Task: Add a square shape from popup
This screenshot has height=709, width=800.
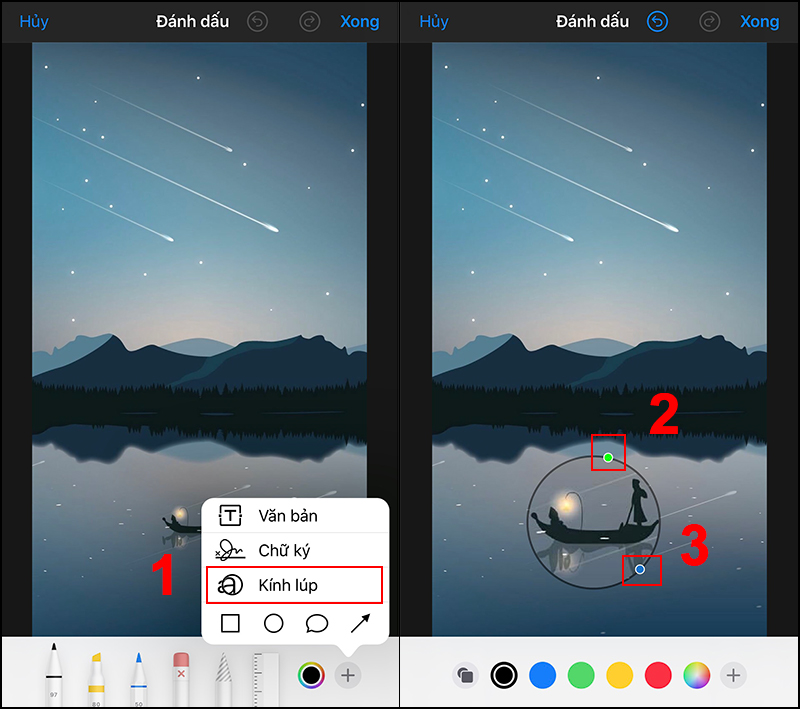Action: pos(230,624)
